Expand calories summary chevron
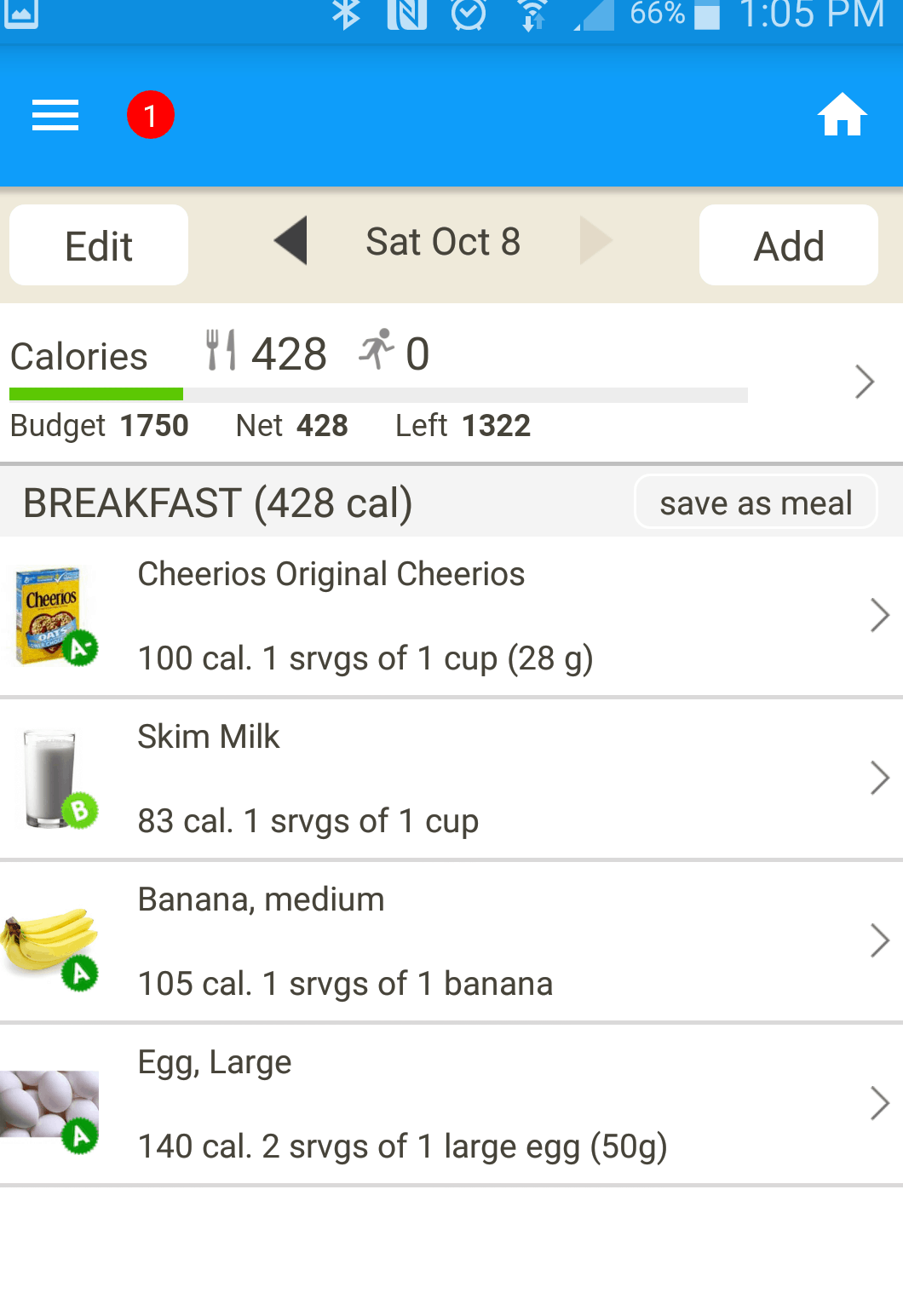This screenshot has height=1316, width=903. (865, 382)
